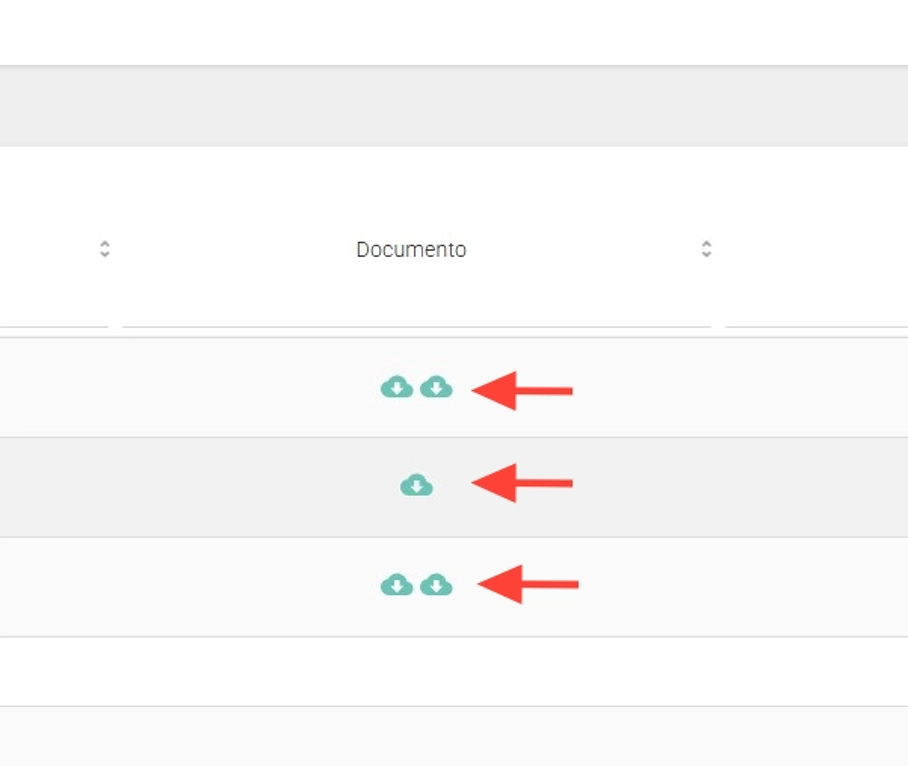Download the right document in first row
This screenshot has height=766, width=908.
click(x=436, y=387)
